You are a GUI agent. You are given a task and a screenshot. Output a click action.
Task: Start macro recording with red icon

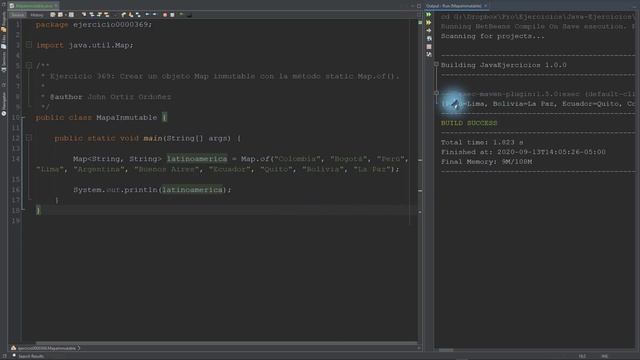pos(165,15)
